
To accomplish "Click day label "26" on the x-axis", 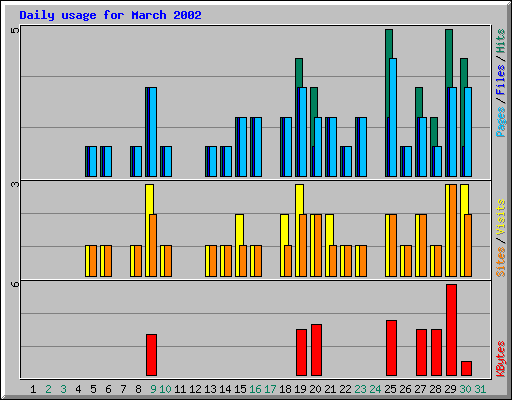I will click(x=405, y=389).
